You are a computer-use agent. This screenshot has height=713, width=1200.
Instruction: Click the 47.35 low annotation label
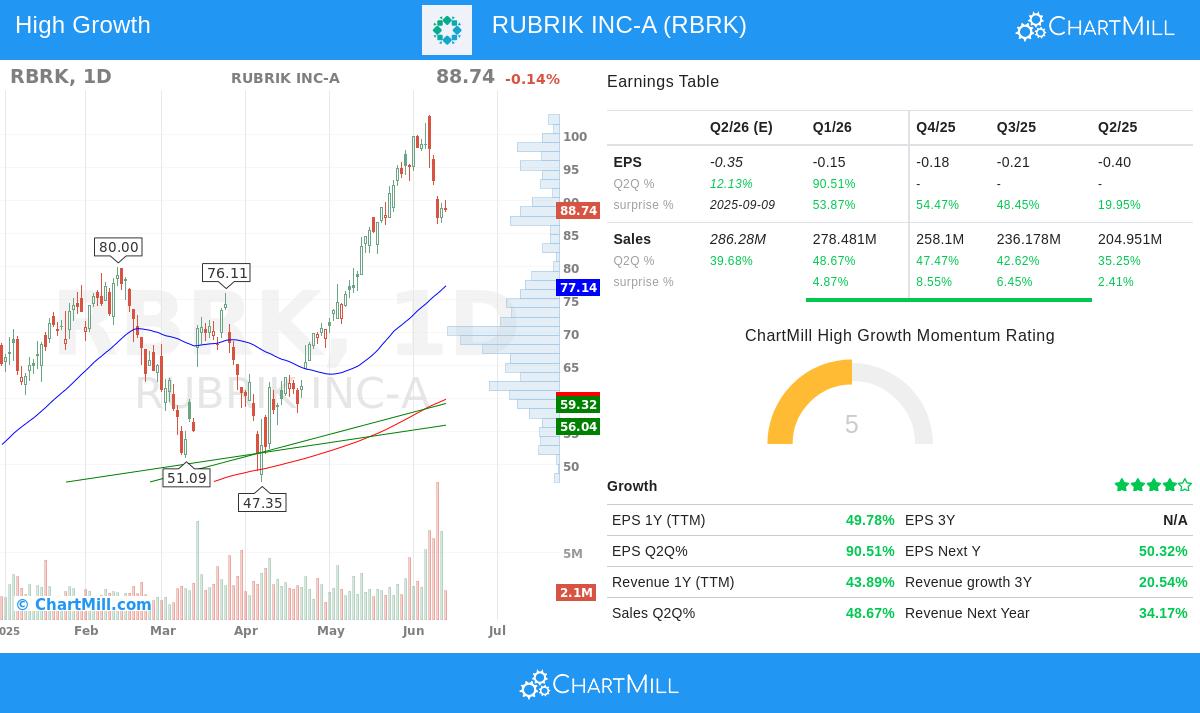pos(262,502)
